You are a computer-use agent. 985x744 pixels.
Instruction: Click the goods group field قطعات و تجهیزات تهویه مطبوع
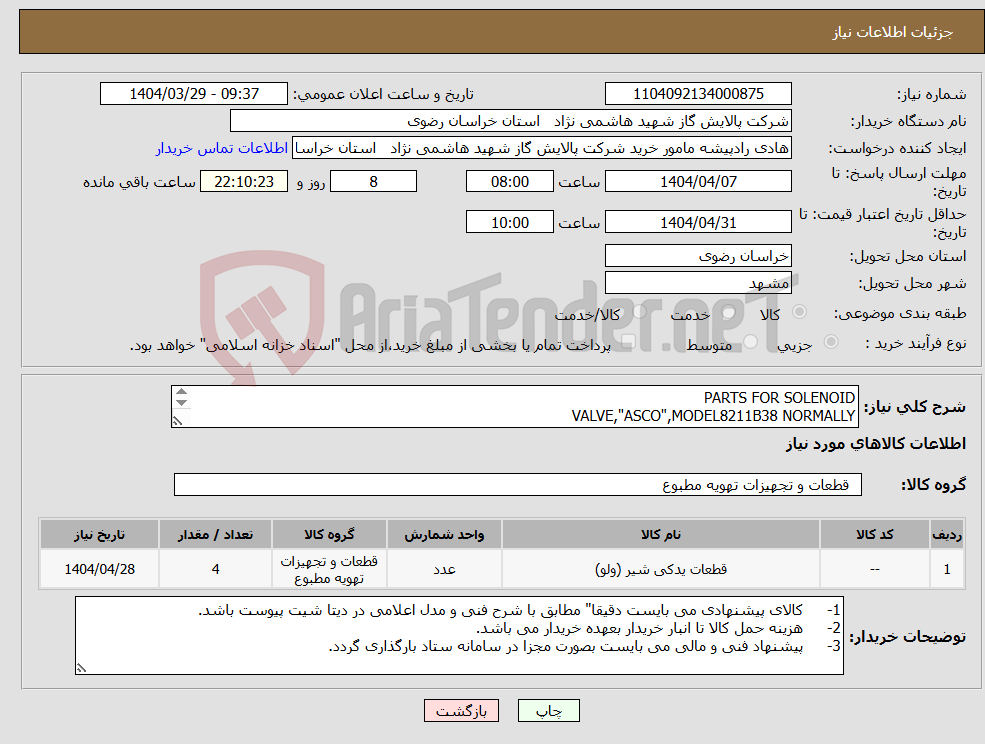click(518, 484)
